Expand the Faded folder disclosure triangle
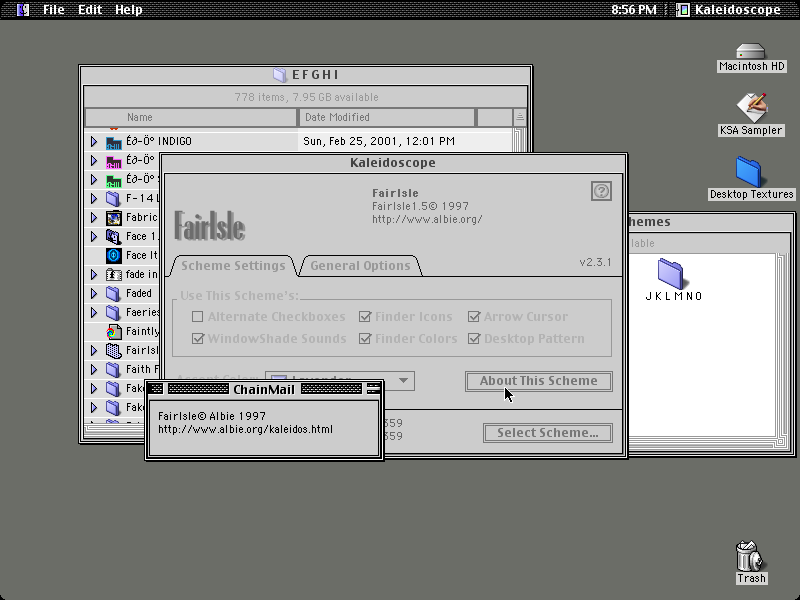Image resolution: width=800 pixels, height=600 pixels. pos(94,294)
